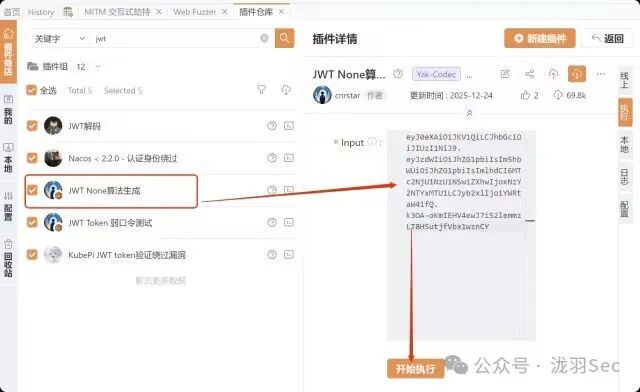Run terminal icon for KubePi JWT plugin
This screenshot has width=640, height=392.
(289, 254)
